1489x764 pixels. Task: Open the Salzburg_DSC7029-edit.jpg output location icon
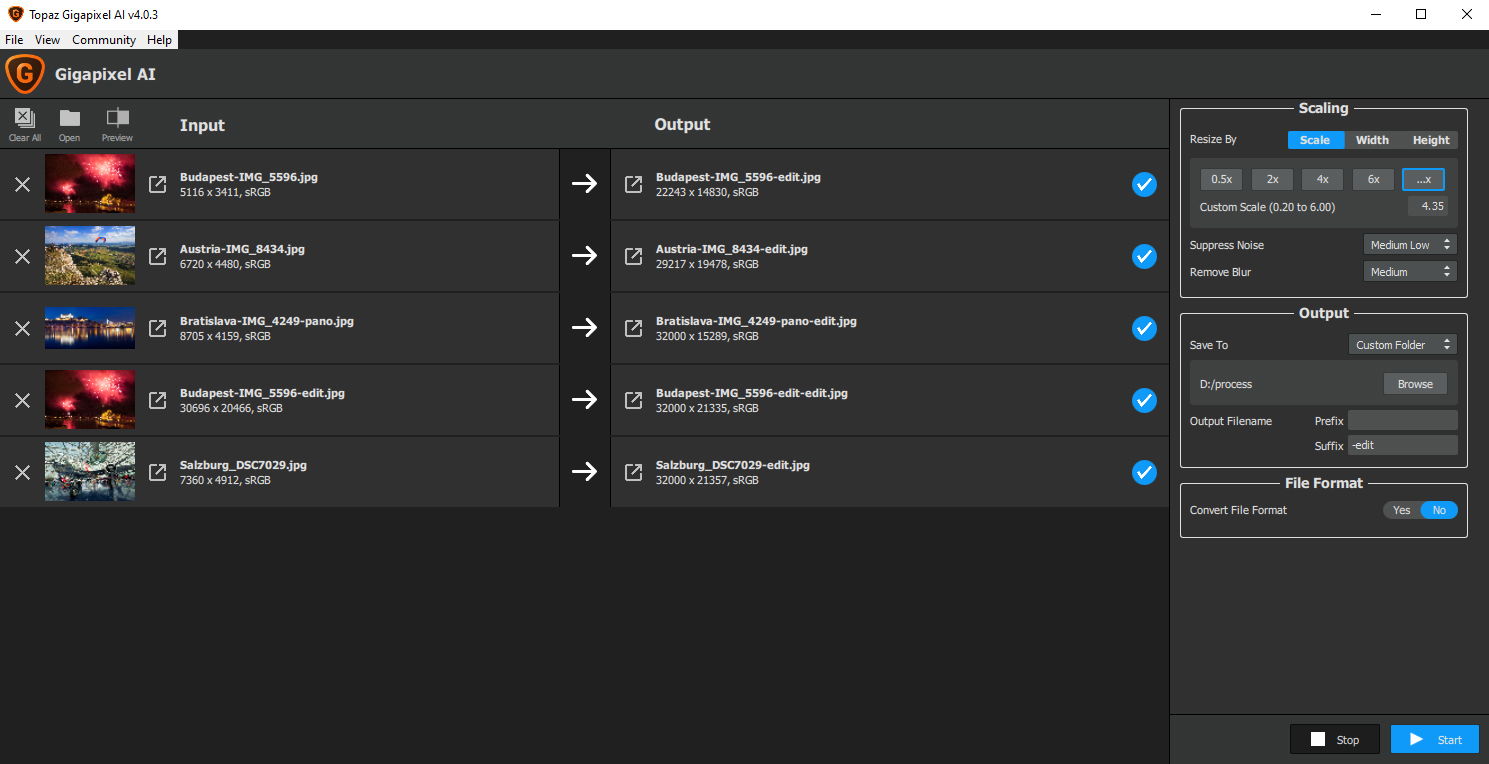click(633, 472)
